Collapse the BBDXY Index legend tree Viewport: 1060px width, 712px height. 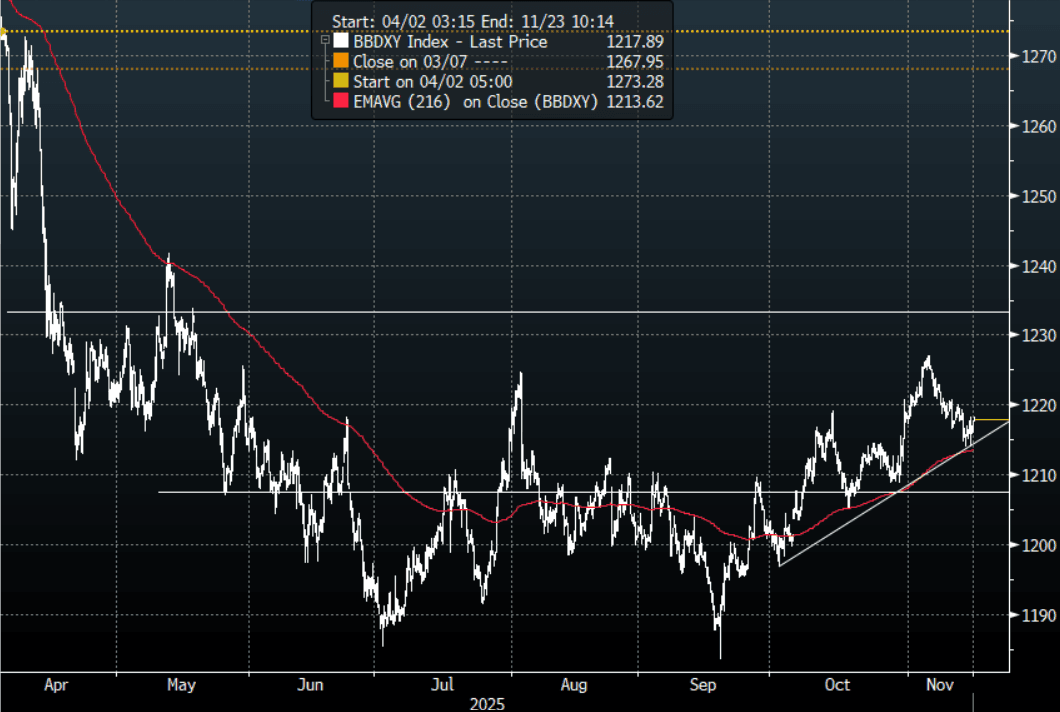pyautogui.click(x=324, y=42)
